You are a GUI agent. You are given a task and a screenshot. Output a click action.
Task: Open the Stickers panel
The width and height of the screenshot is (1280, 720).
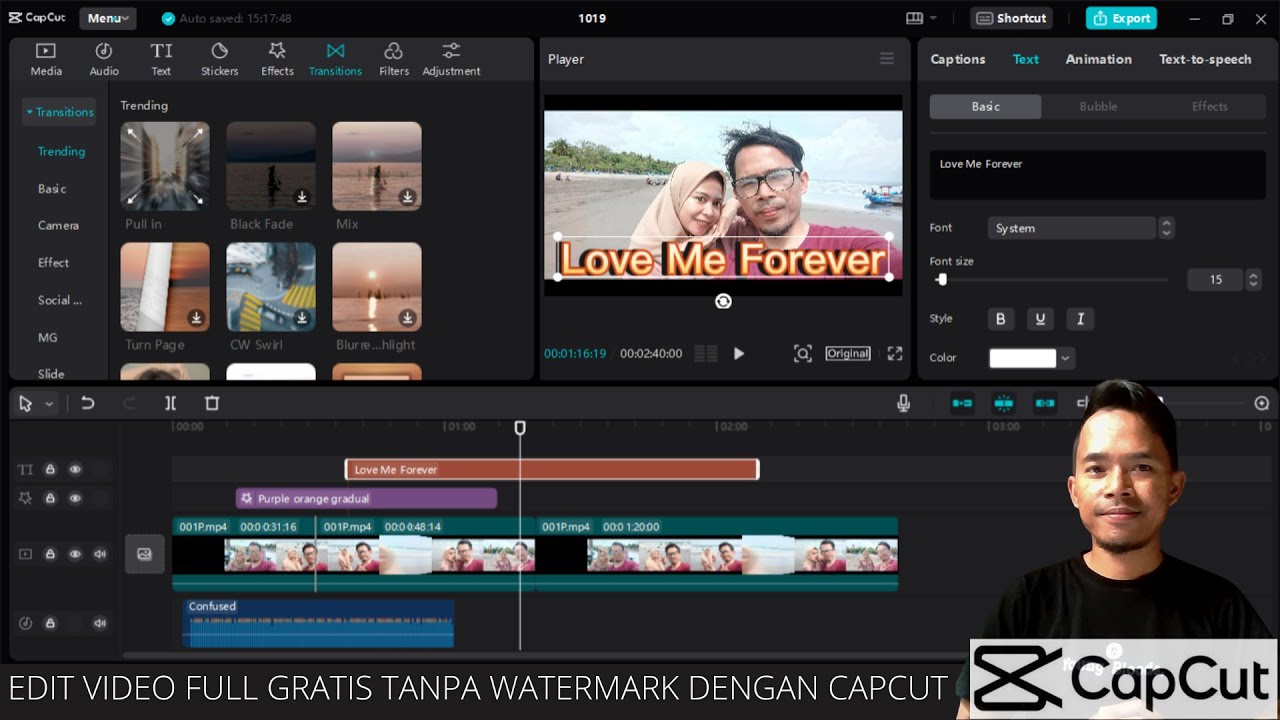[219, 57]
